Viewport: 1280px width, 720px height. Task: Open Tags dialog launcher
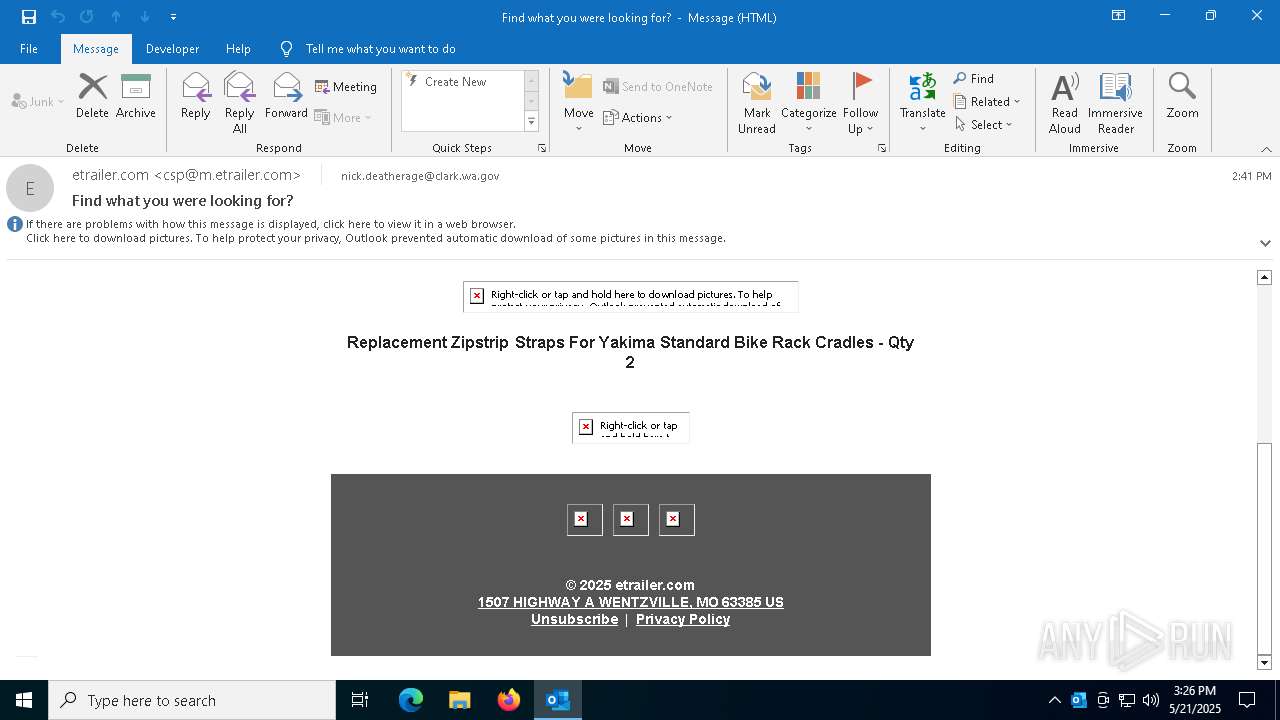click(882, 148)
